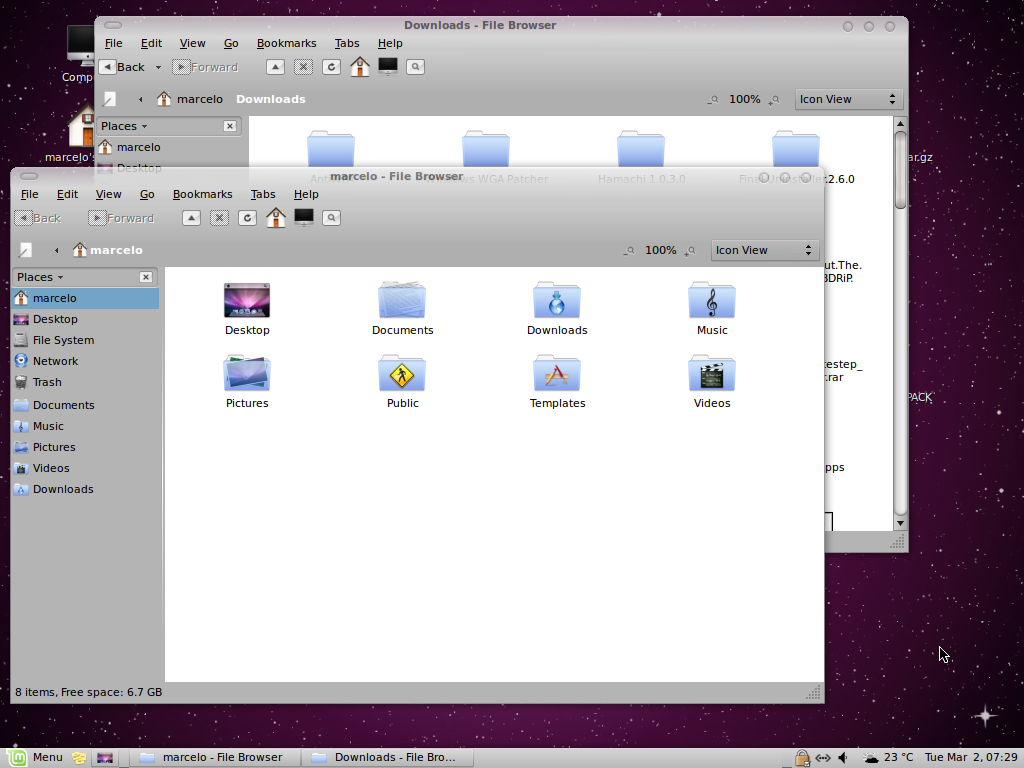Image resolution: width=1024 pixels, height=768 pixels.
Task: Click the Reload icon in the marcelo window toolbar
Action: pos(248,218)
